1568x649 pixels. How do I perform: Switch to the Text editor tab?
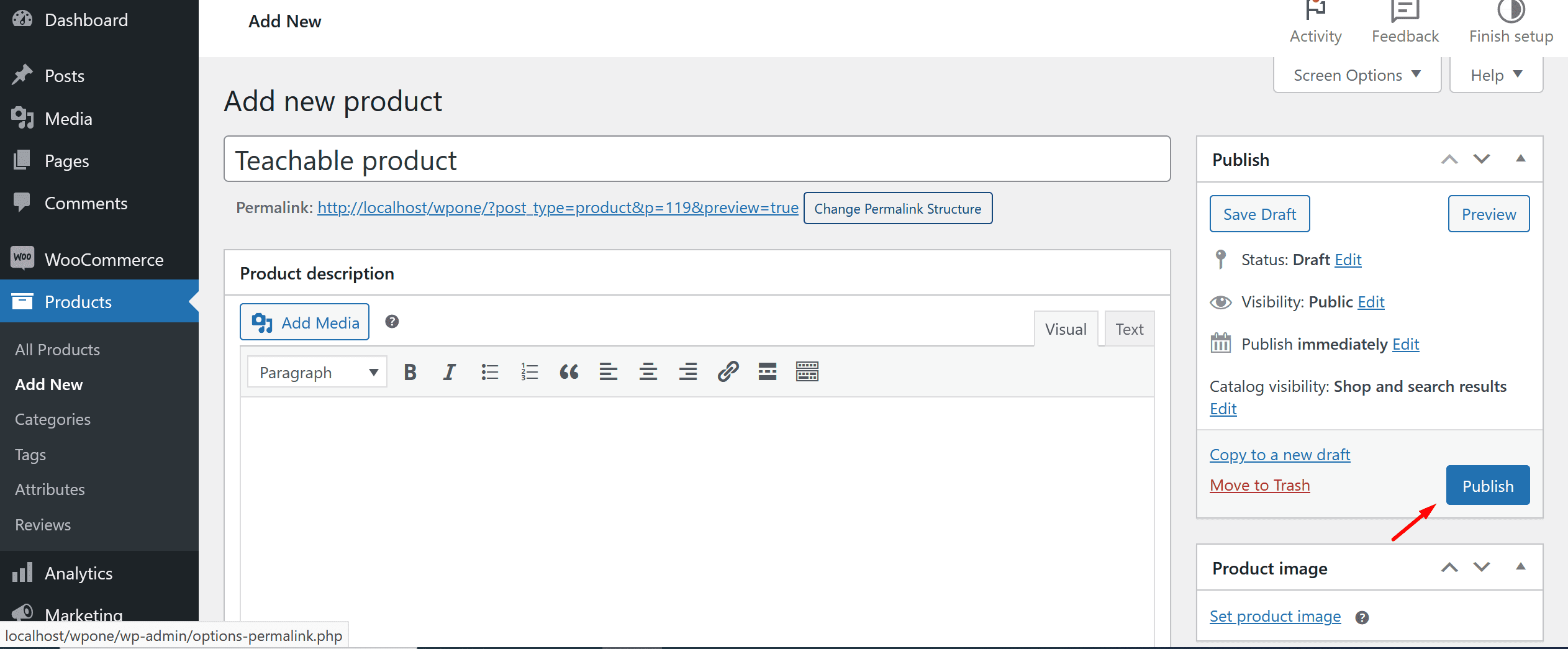1129,329
